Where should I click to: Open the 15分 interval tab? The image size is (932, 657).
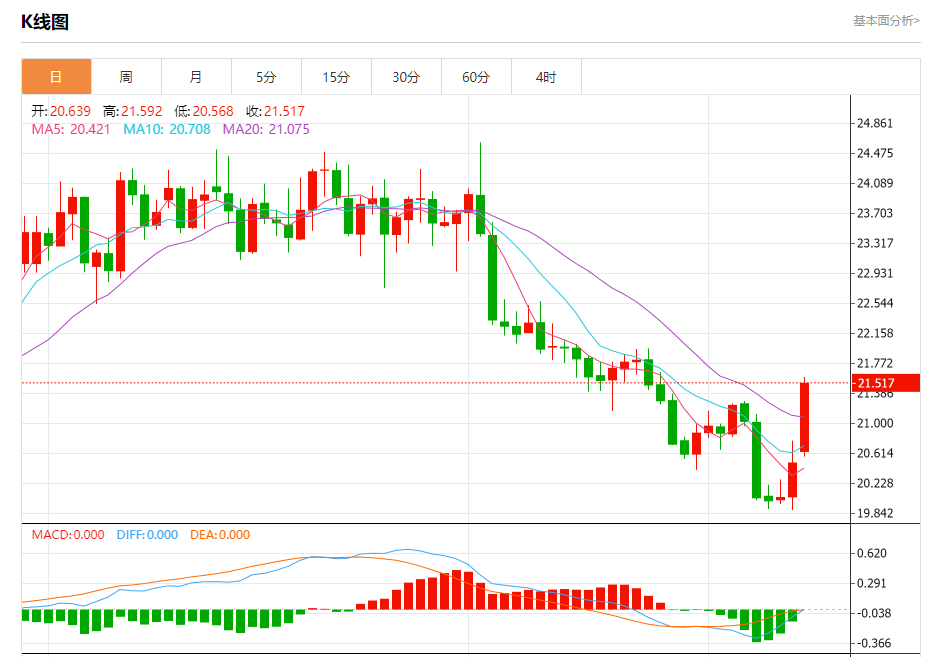click(336, 77)
